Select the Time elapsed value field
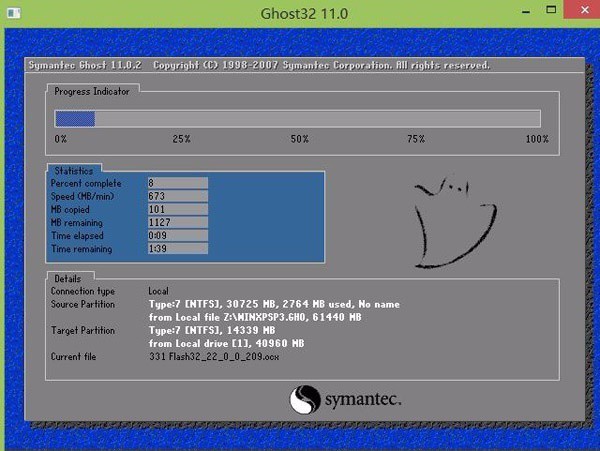This screenshot has height=451, width=600. click(x=176, y=235)
